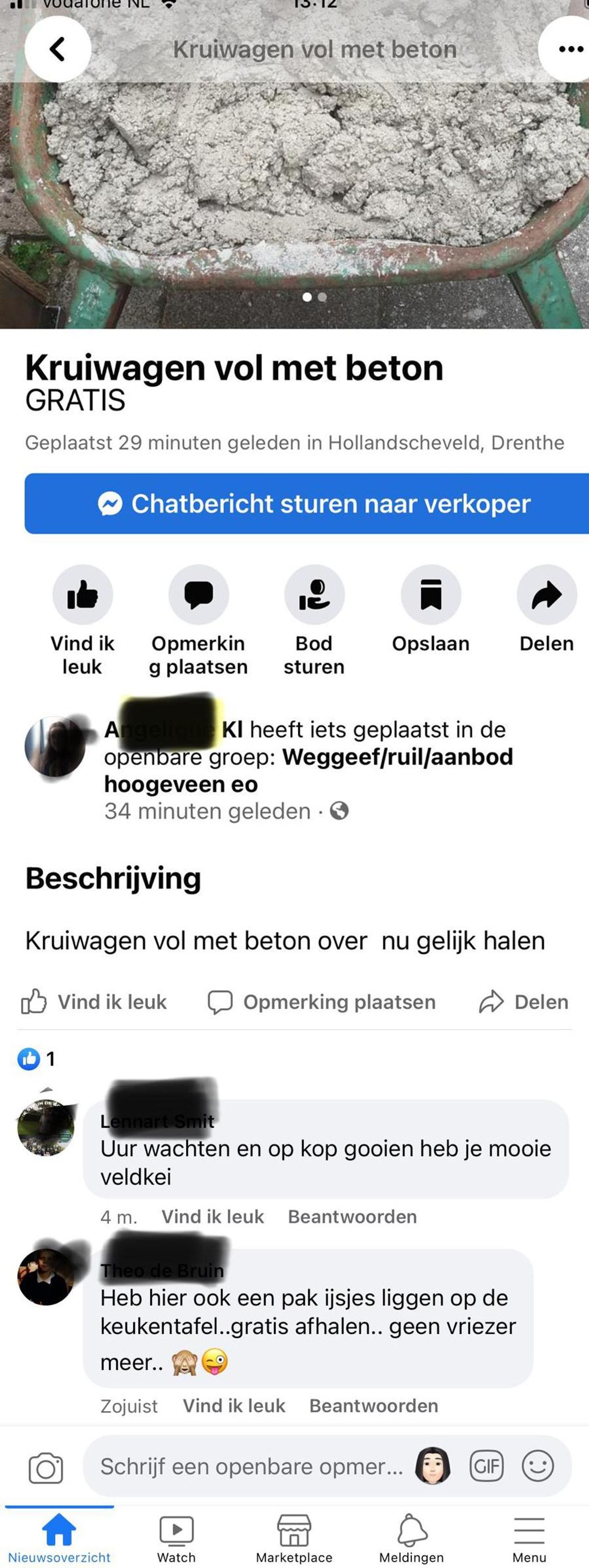589x1568 pixels.
Task: Open the GIF picker in comment box
Action: pos(486,1466)
